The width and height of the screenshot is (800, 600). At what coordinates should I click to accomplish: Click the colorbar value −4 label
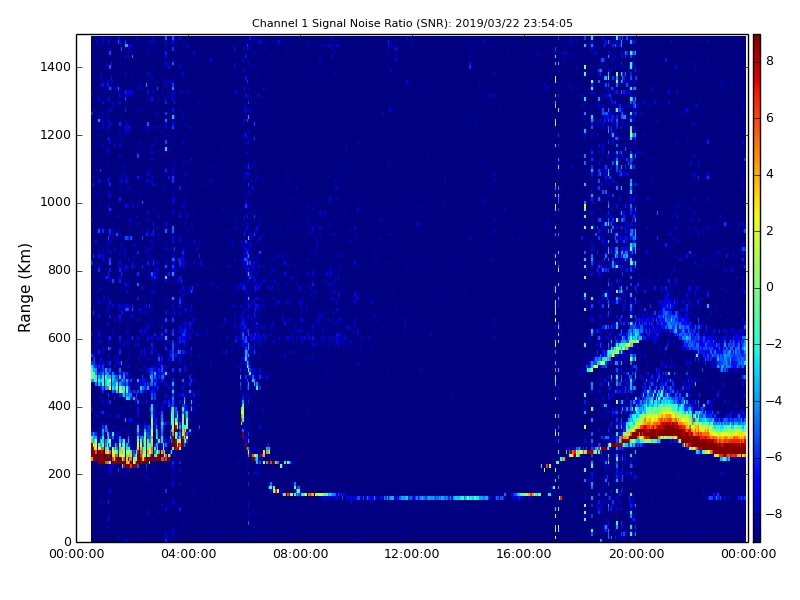tap(774, 401)
